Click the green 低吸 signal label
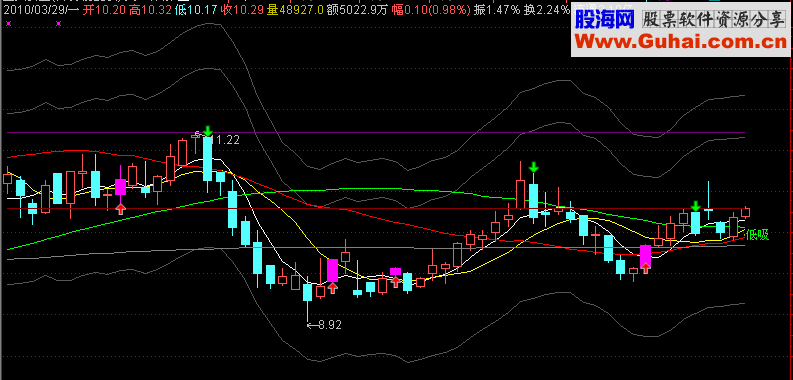The image size is (793, 380). tap(757, 234)
